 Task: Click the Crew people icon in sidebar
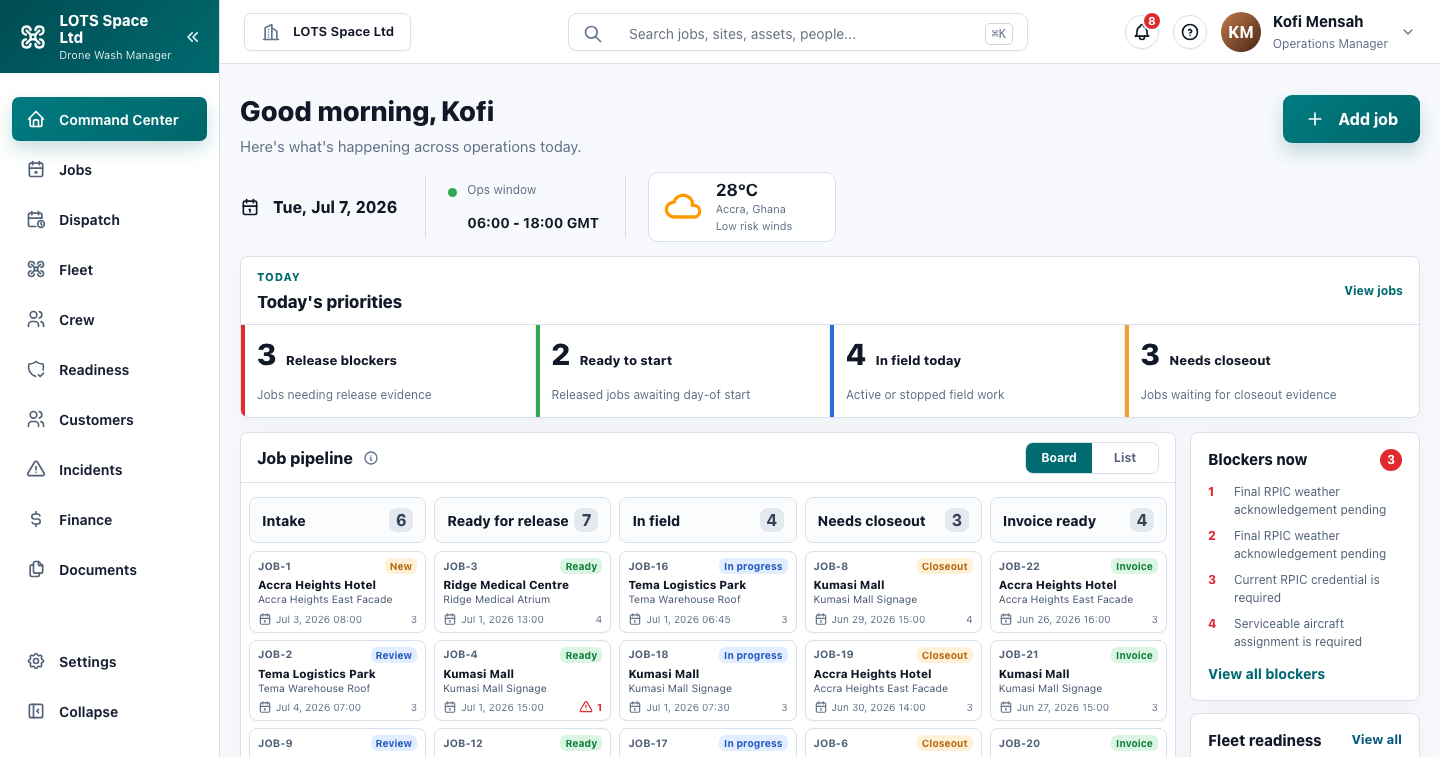[36, 320]
